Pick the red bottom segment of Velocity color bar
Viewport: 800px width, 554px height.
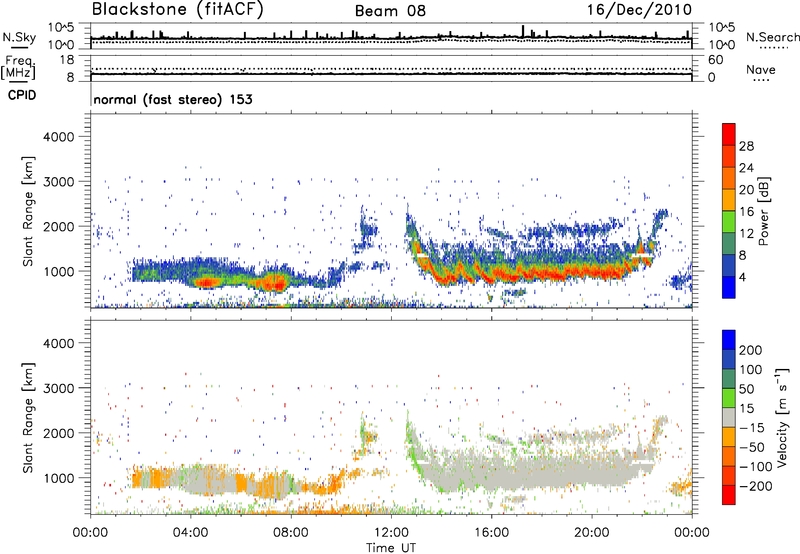point(729,495)
